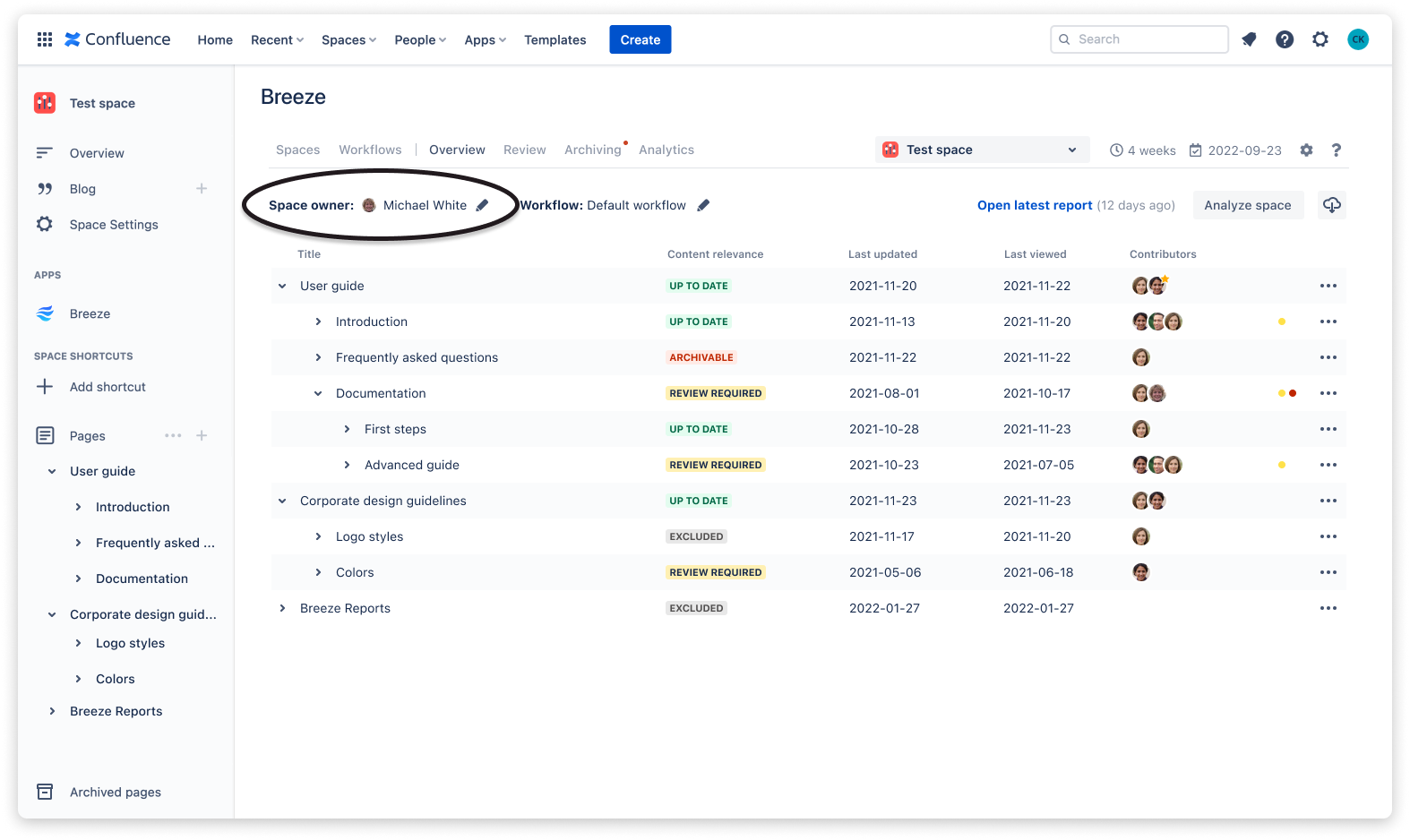Click the cloud download icon
Image resolution: width=1410 pixels, height=840 pixels.
point(1332,205)
